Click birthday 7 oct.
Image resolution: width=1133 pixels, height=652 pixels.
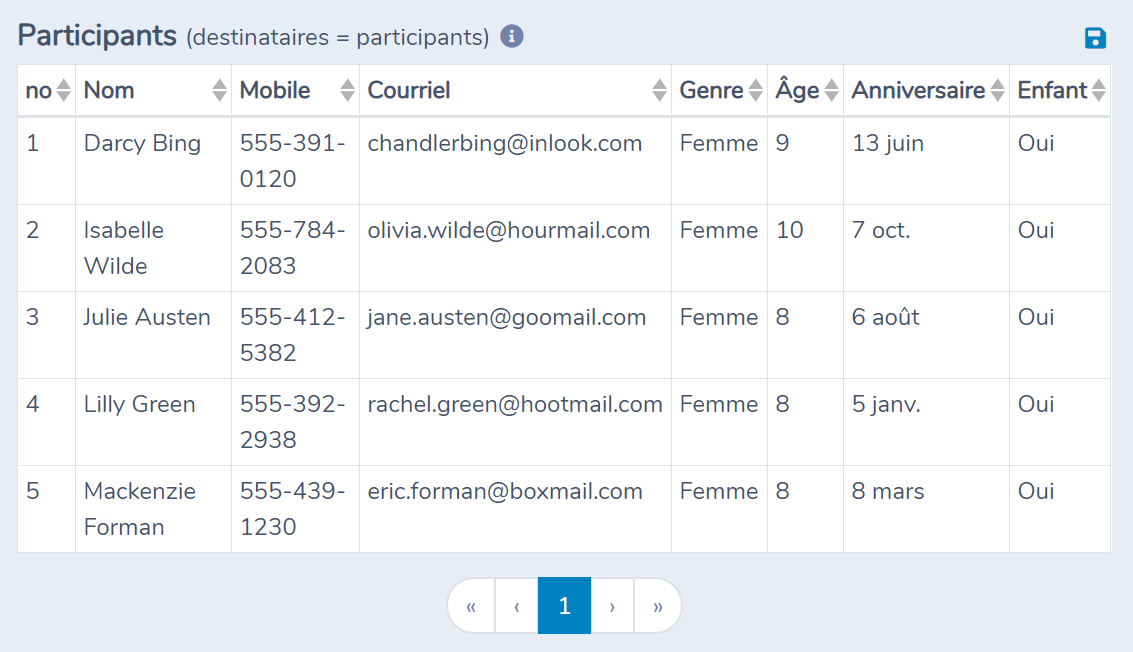point(881,230)
